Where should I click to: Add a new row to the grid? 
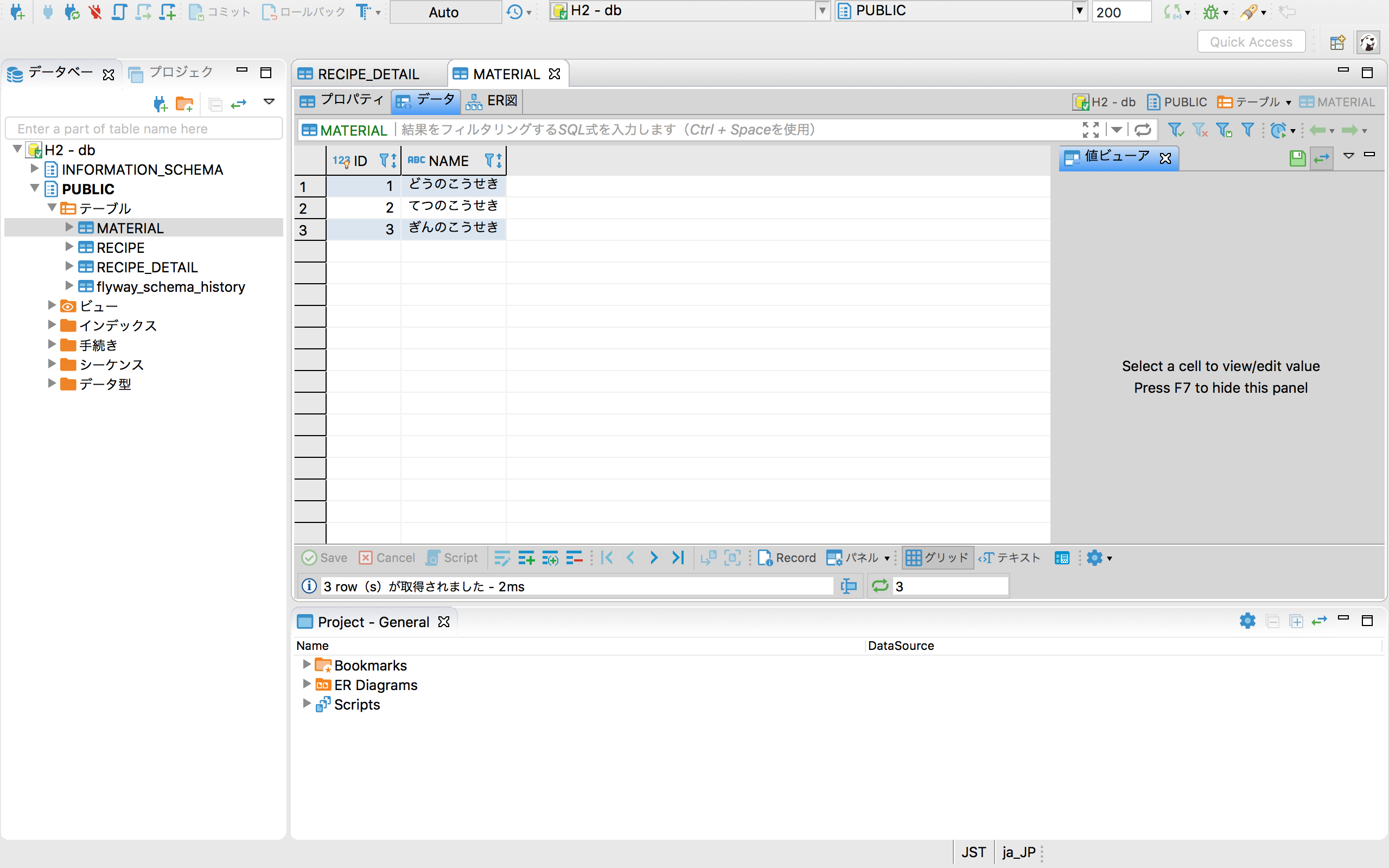(526, 558)
